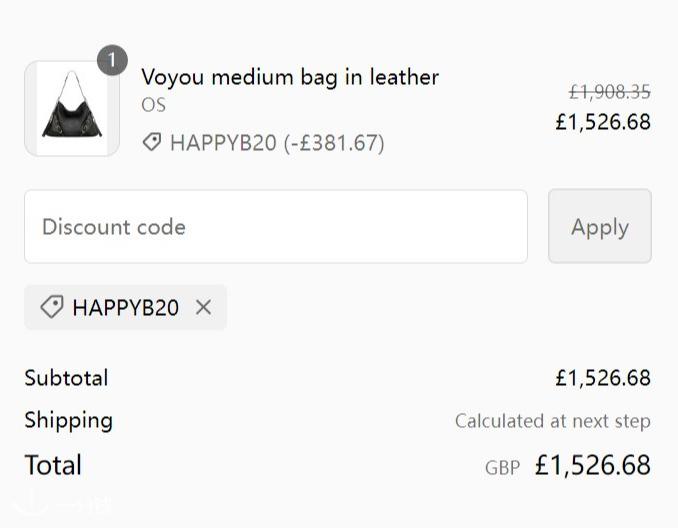Click the HAPPYB20 (-£381.67) discount text
The height and width of the screenshot is (528, 678).
pos(277,143)
